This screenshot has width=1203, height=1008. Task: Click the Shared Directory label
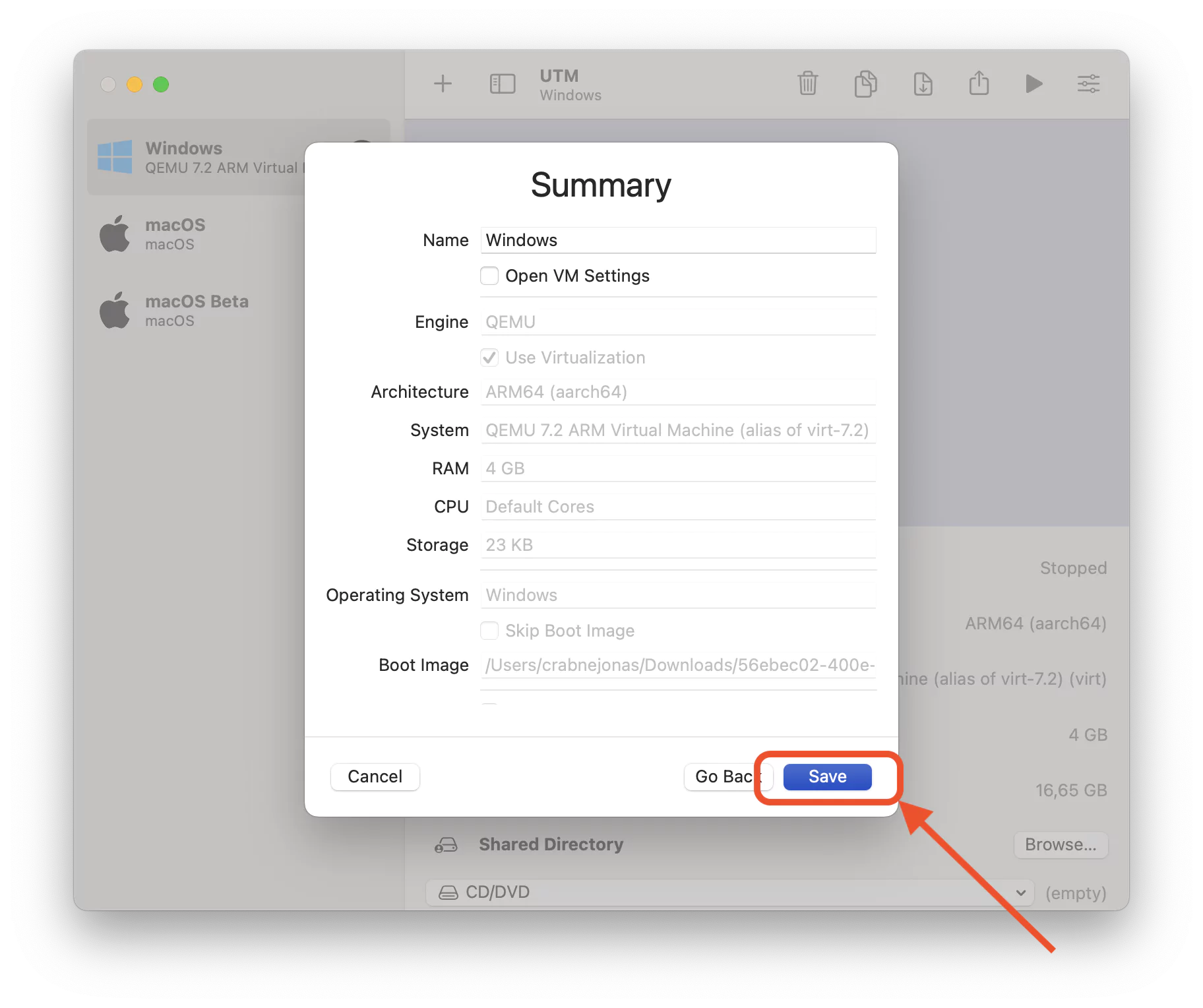pos(551,844)
